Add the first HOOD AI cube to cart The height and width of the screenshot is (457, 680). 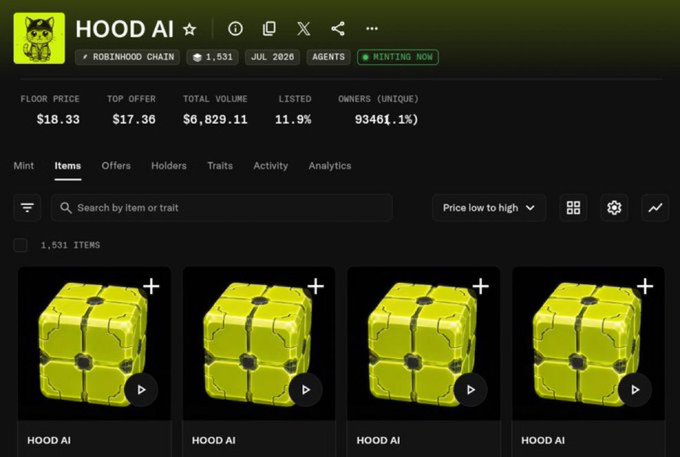(x=151, y=286)
